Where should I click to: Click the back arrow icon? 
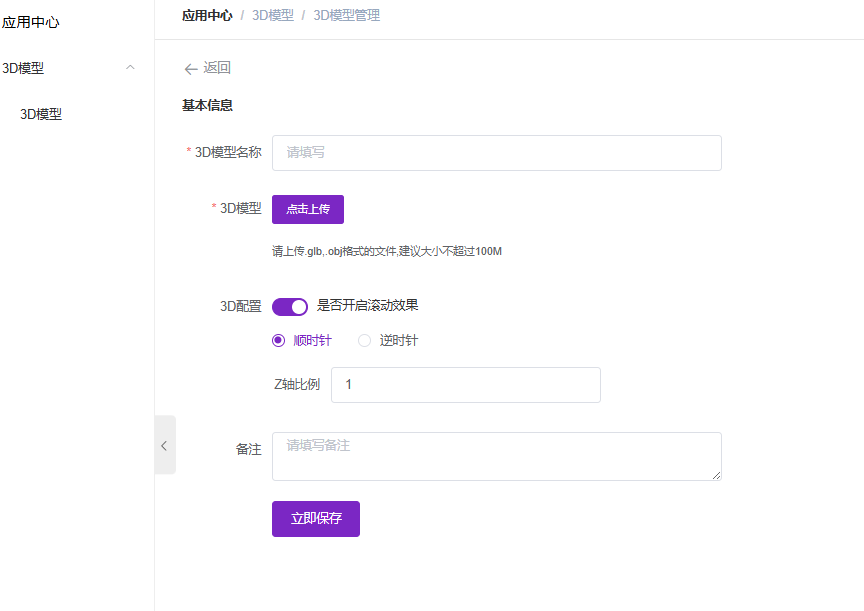pyautogui.click(x=191, y=69)
